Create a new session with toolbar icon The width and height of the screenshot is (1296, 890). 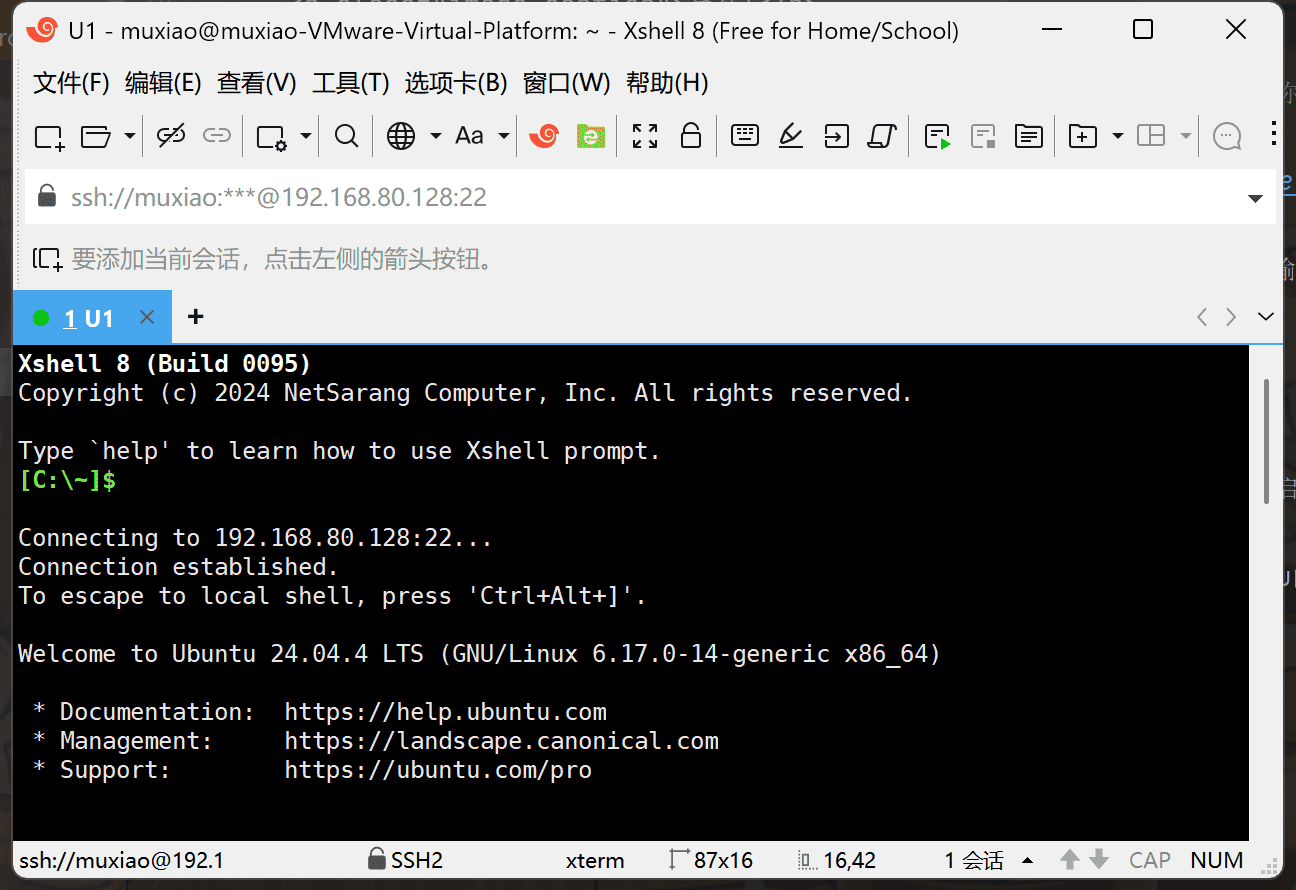(x=49, y=136)
